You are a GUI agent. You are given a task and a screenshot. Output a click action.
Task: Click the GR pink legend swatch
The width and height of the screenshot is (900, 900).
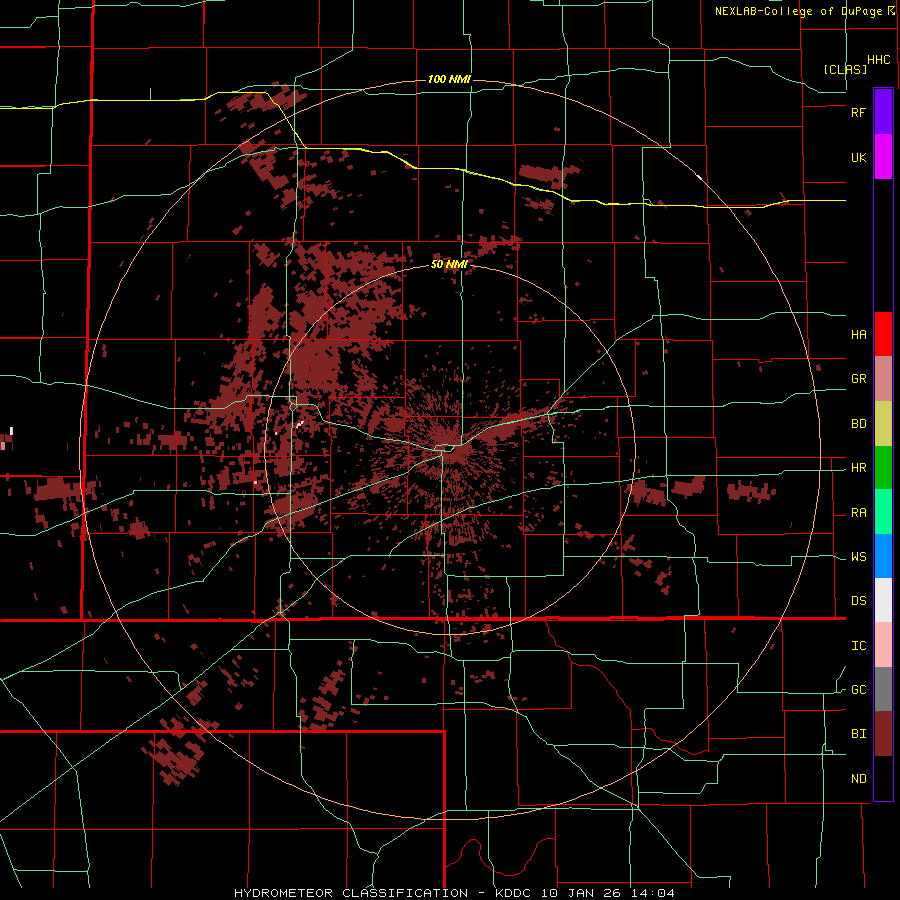pyautogui.click(x=883, y=379)
